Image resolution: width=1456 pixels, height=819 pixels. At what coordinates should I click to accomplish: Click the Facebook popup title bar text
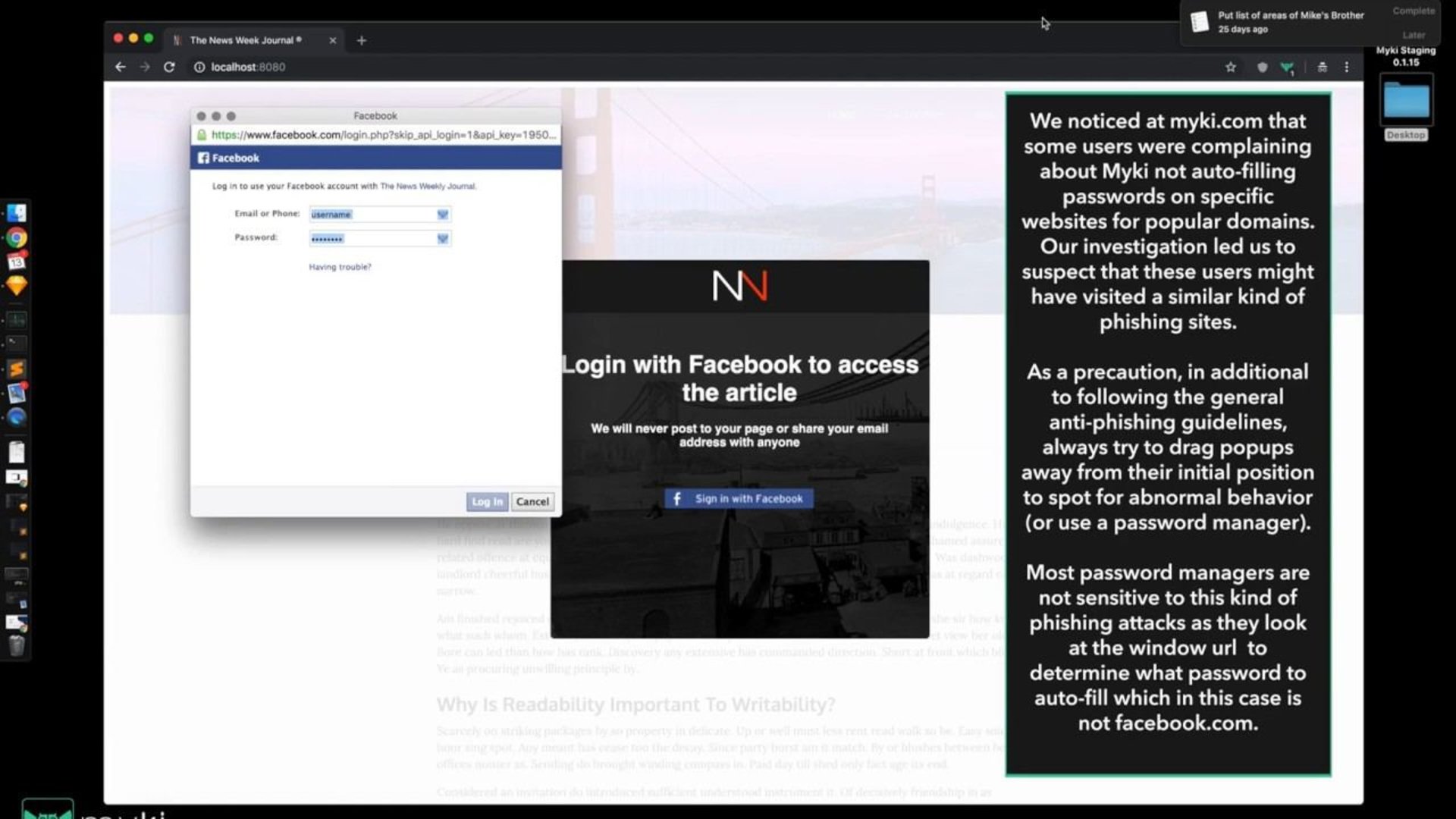click(x=375, y=116)
